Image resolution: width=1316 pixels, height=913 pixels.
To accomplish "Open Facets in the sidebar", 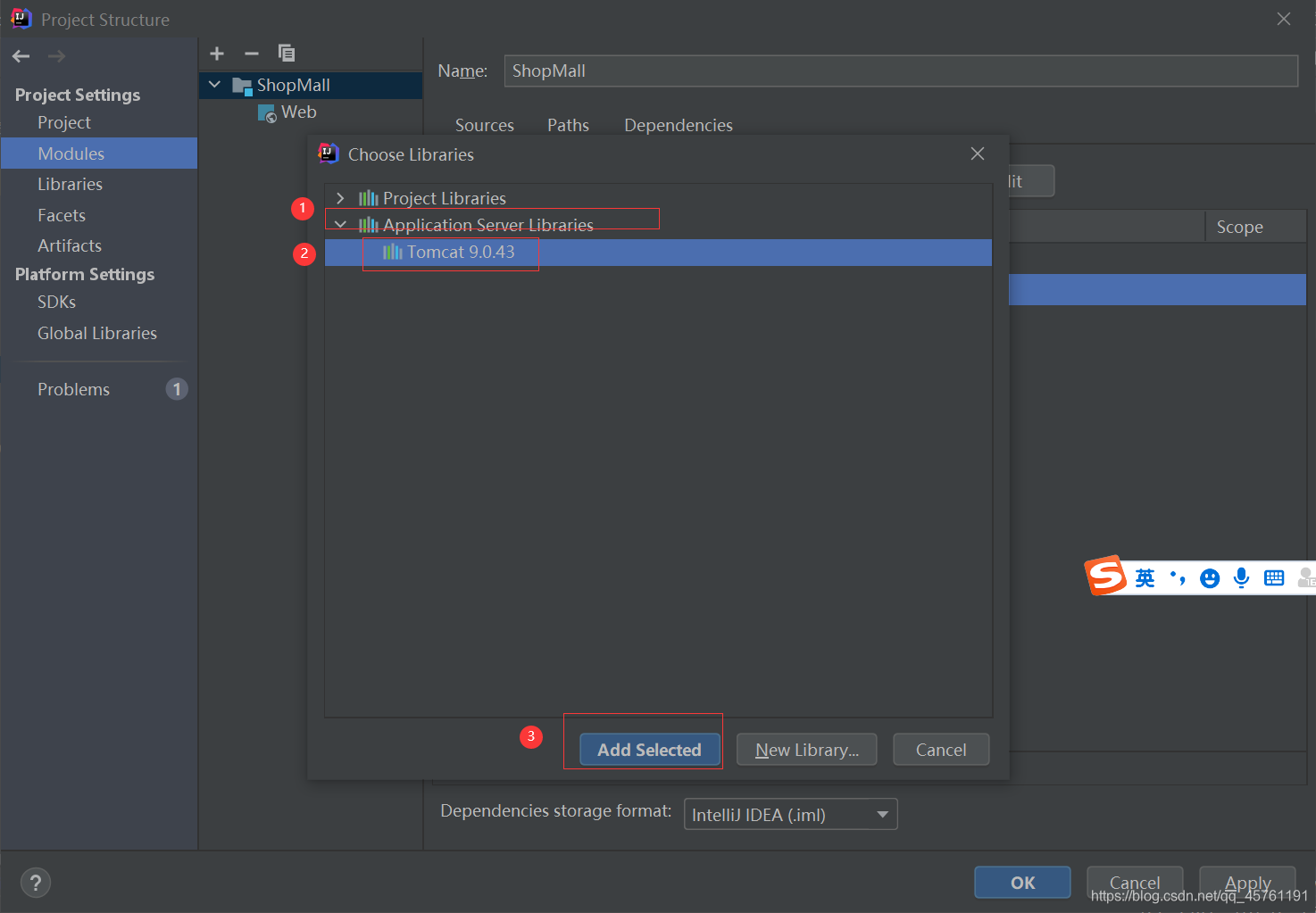I will tap(62, 215).
